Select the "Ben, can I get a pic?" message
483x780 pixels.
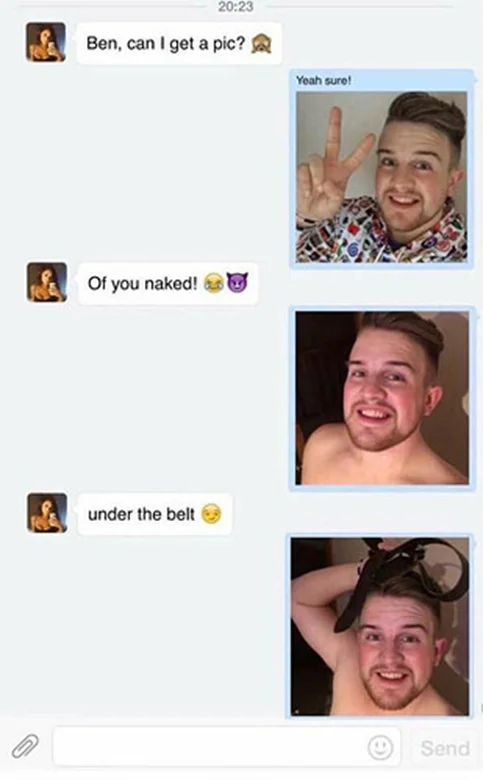click(179, 44)
